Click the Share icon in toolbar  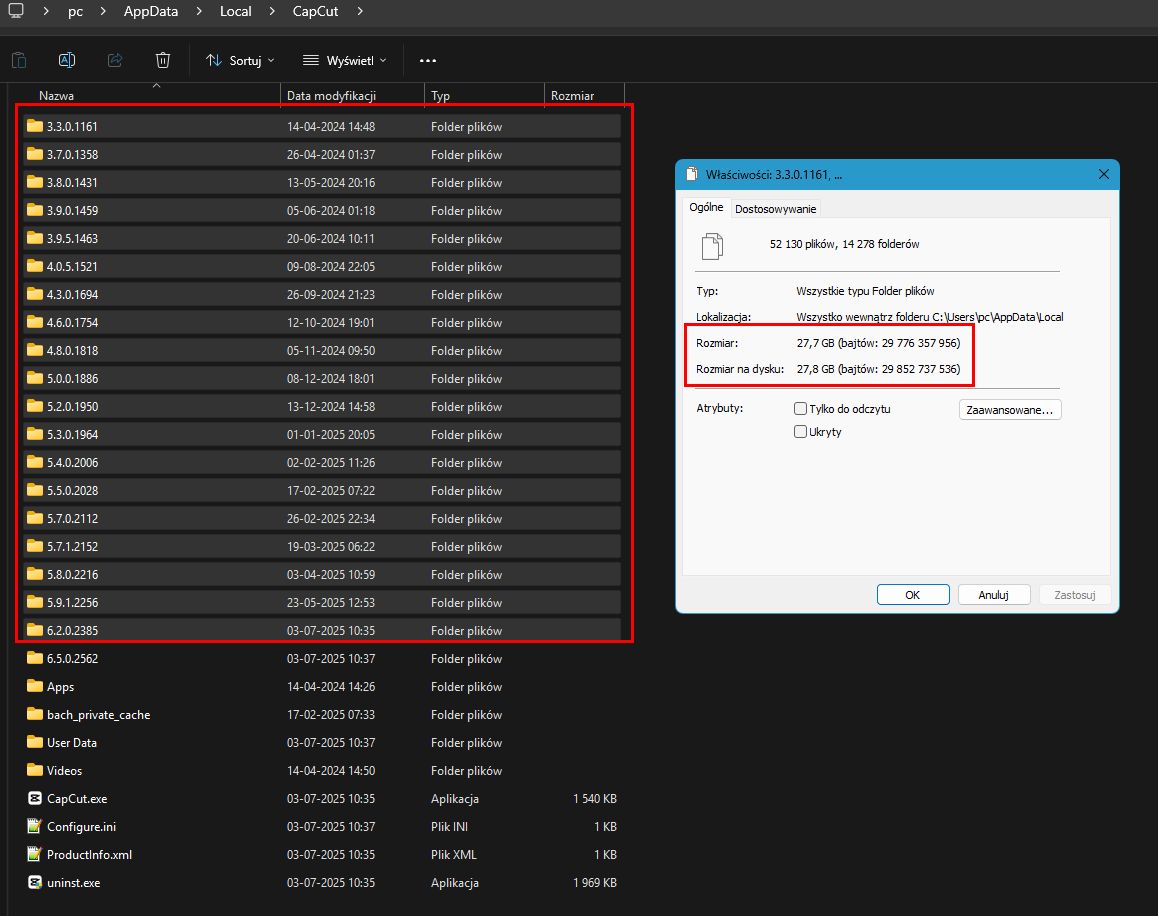(x=115, y=60)
